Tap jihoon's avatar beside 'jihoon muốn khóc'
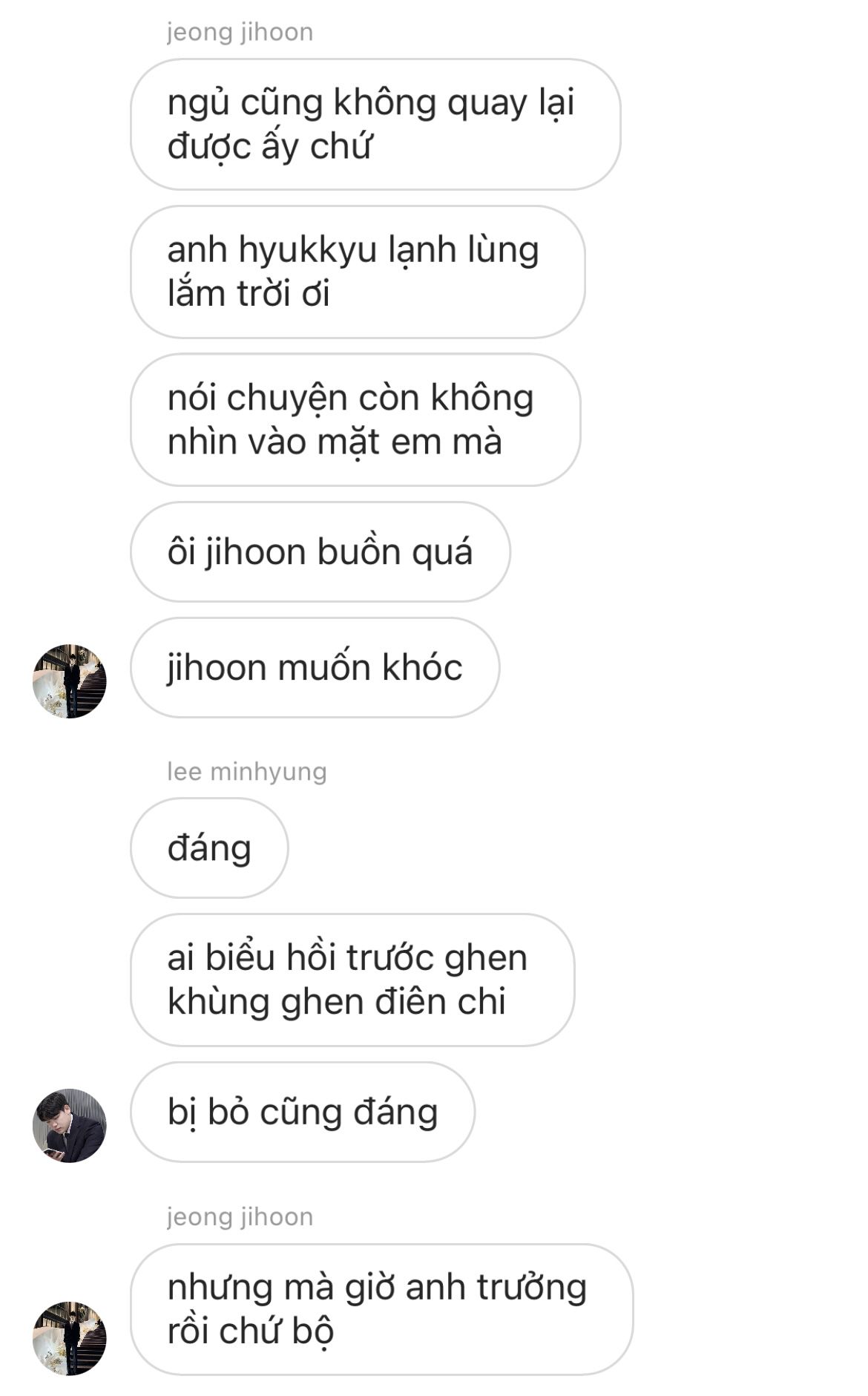This screenshot has width=868, height=1396. [70, 681]
